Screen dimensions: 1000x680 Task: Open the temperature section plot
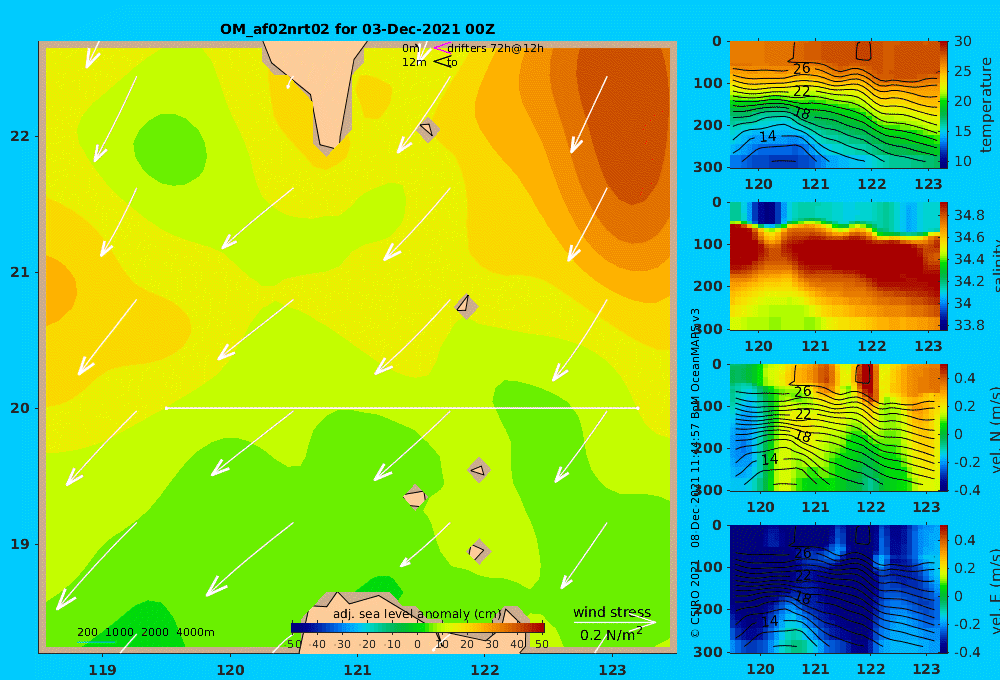(x=835, y=105)
